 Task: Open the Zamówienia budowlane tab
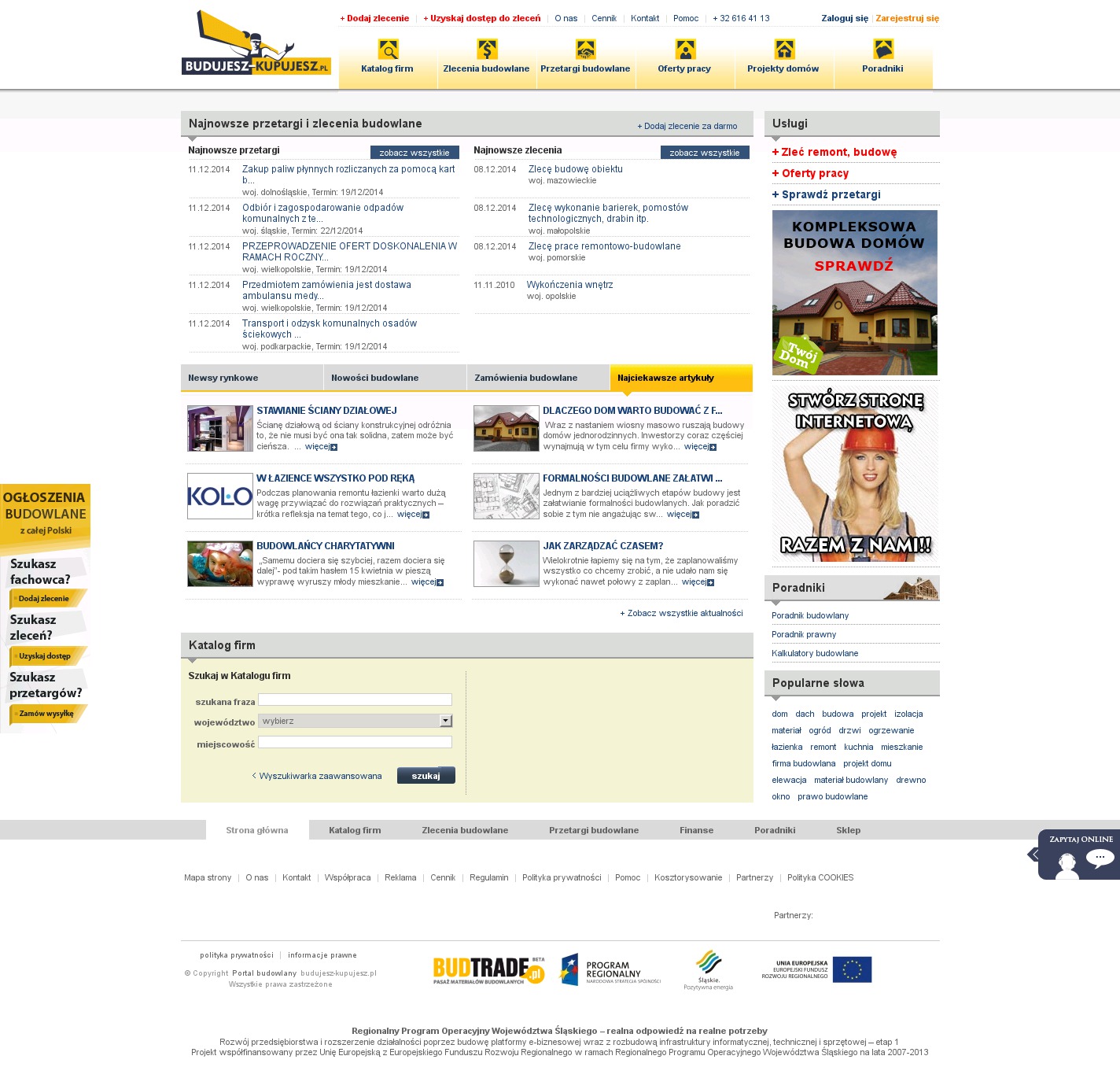[x=526, y=378]
